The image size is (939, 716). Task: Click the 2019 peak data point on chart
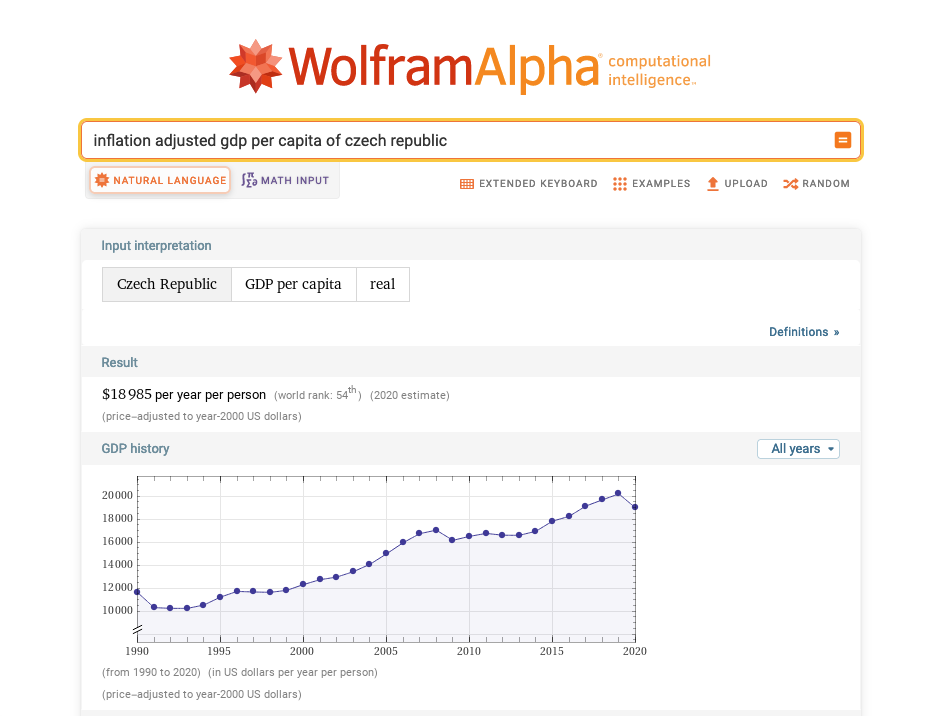point(618,493)
